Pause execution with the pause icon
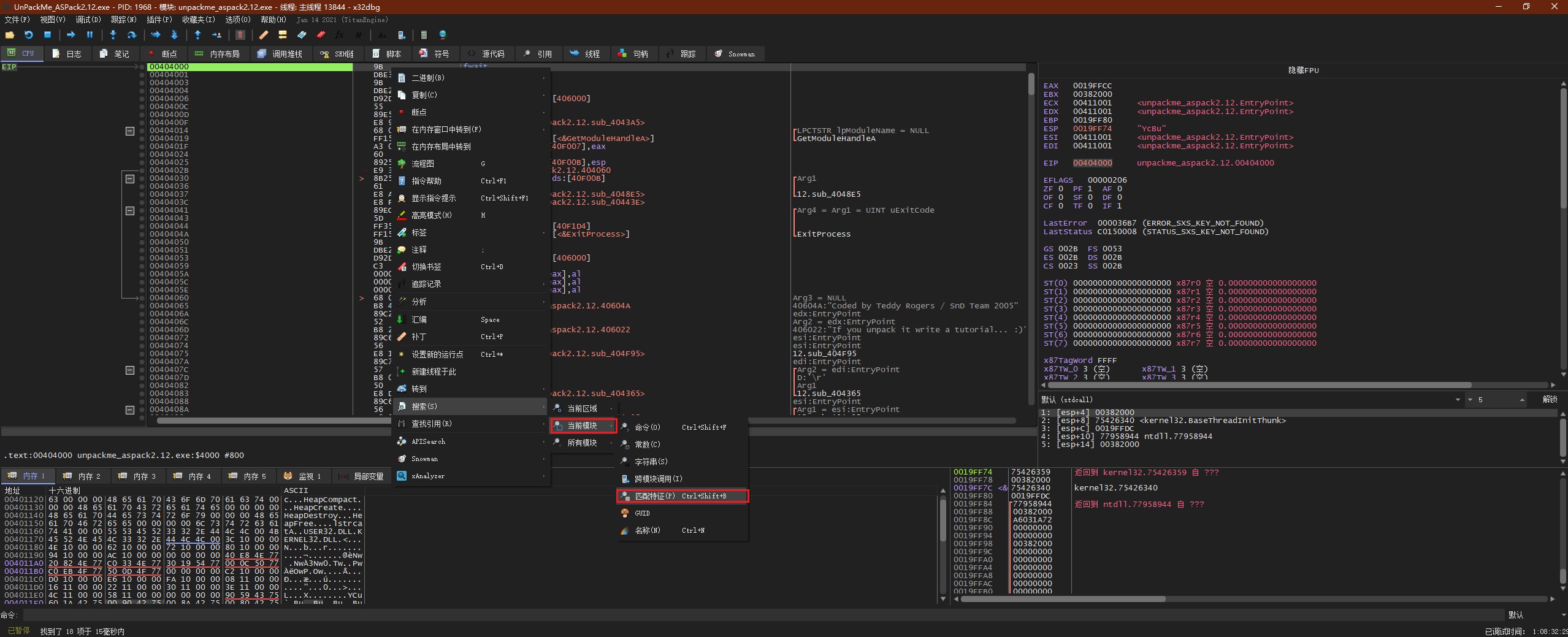This screenshot has height=637, width=1568. 90,35
